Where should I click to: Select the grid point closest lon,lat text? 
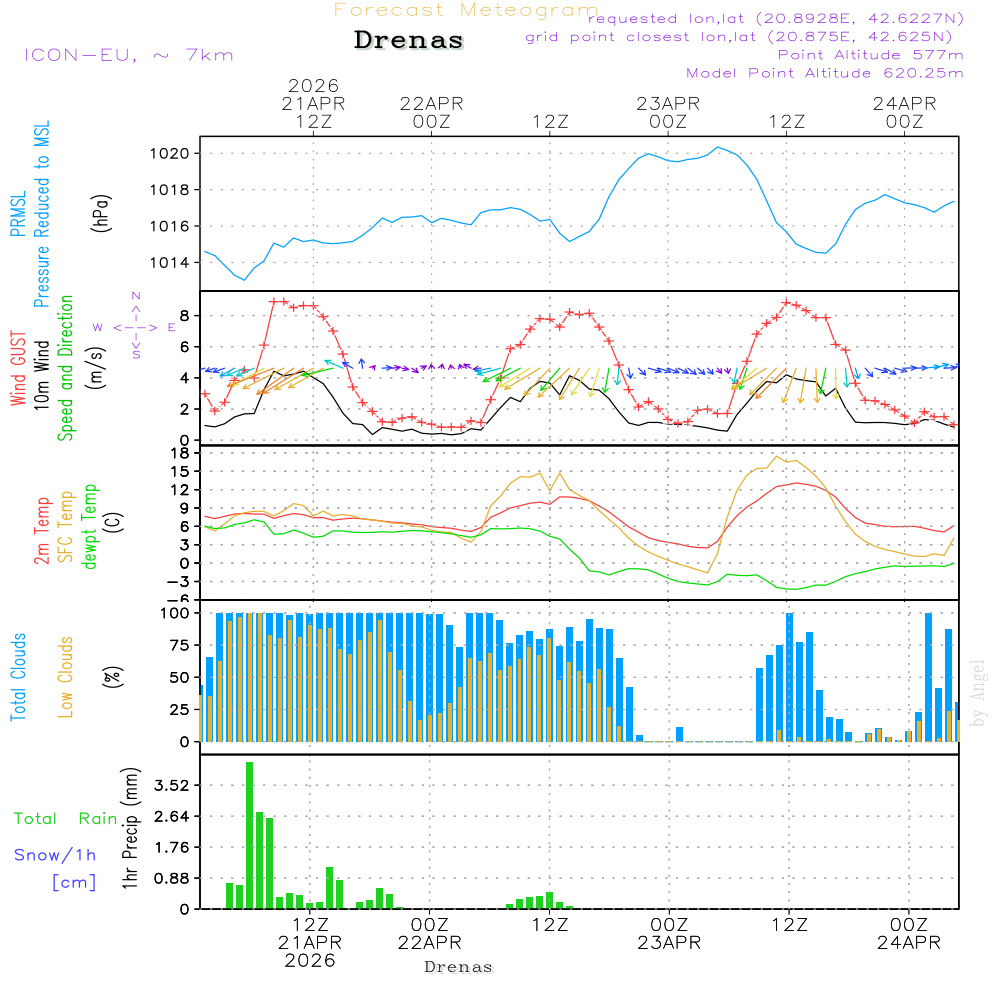745,37
